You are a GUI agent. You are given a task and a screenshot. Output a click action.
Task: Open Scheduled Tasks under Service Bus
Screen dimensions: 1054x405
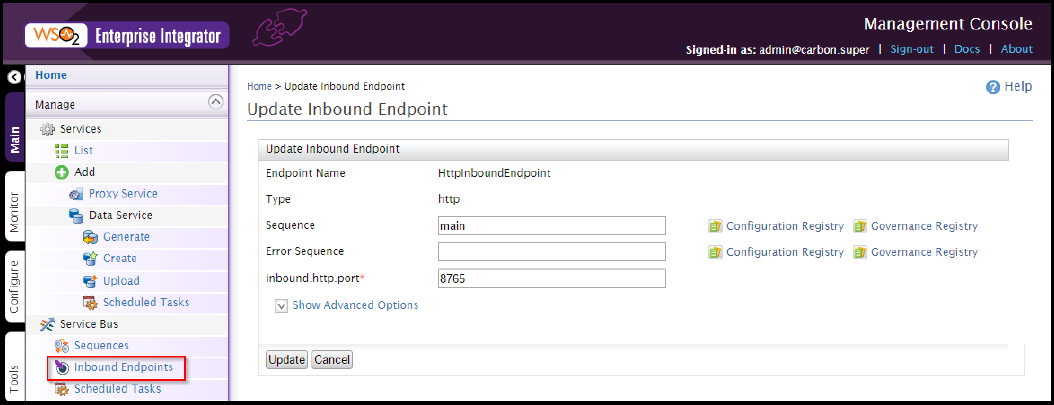118,389
